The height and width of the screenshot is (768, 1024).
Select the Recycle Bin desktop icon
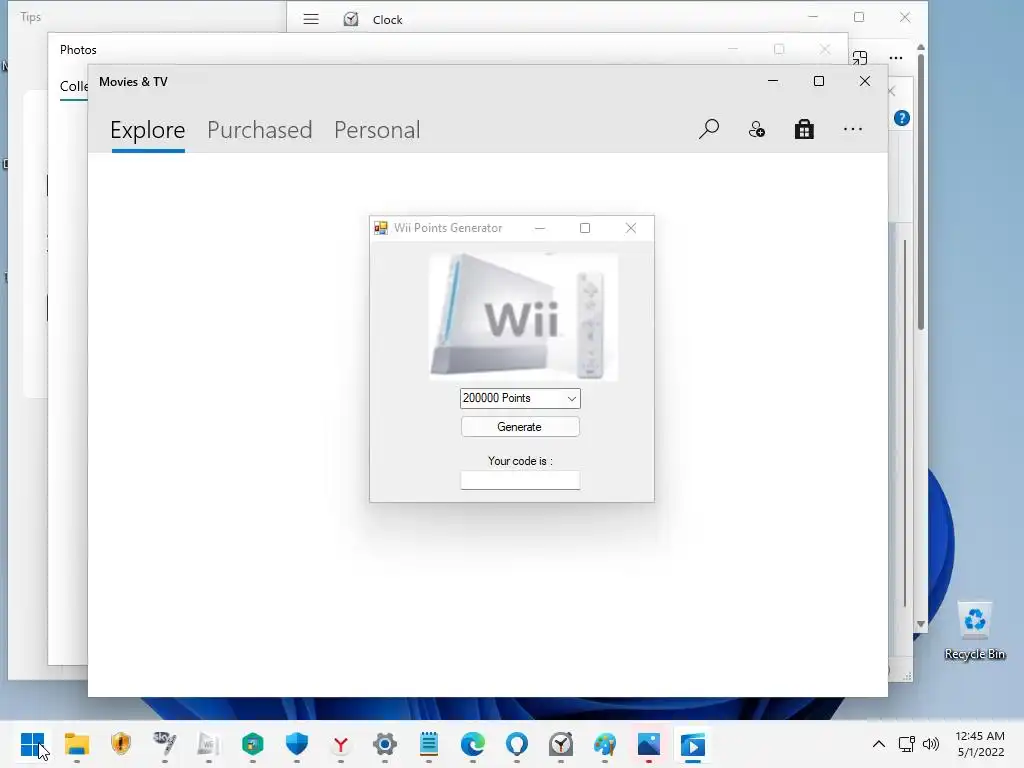[x=975, y=631]
